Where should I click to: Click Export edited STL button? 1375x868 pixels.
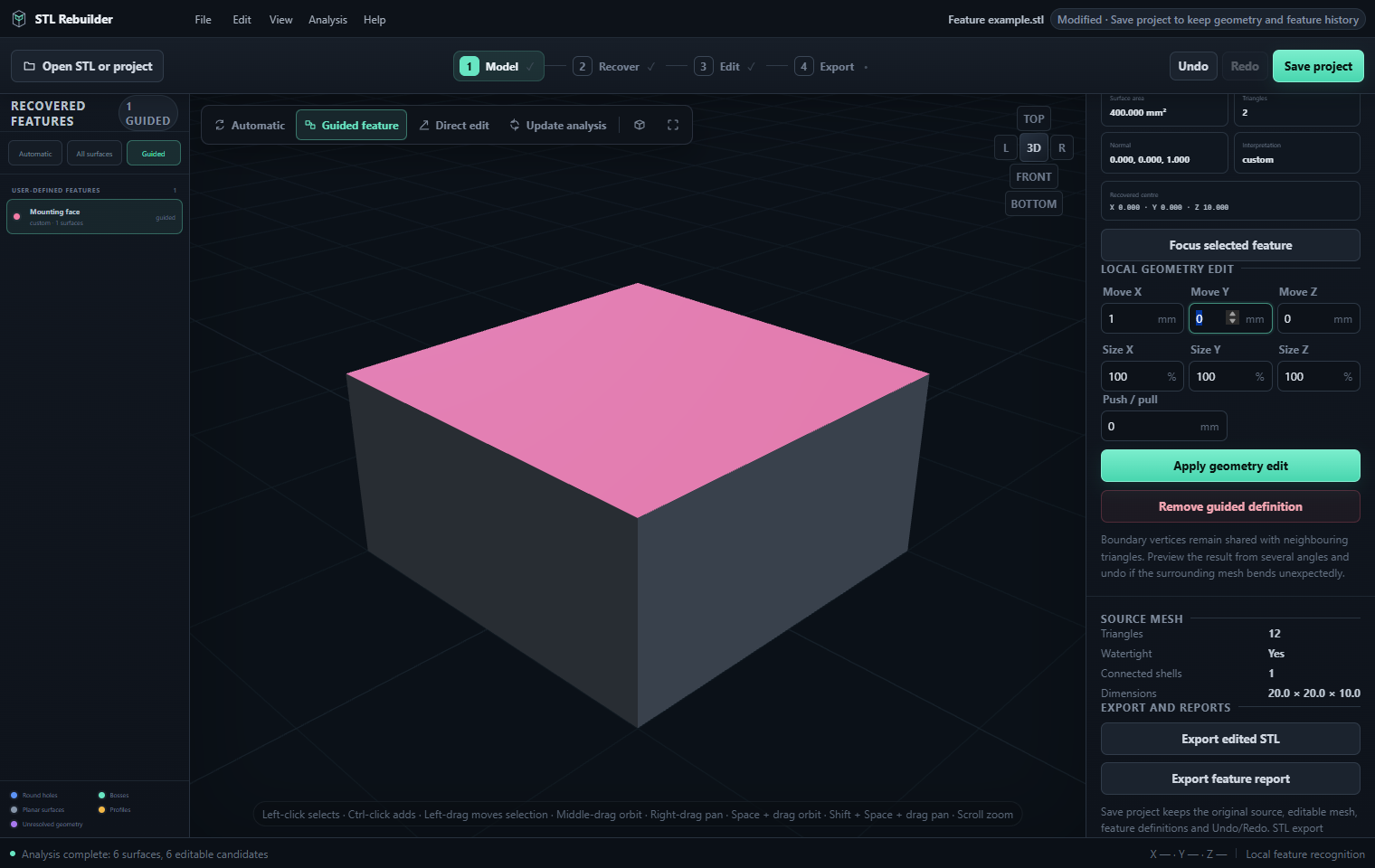click(1230, 739)
